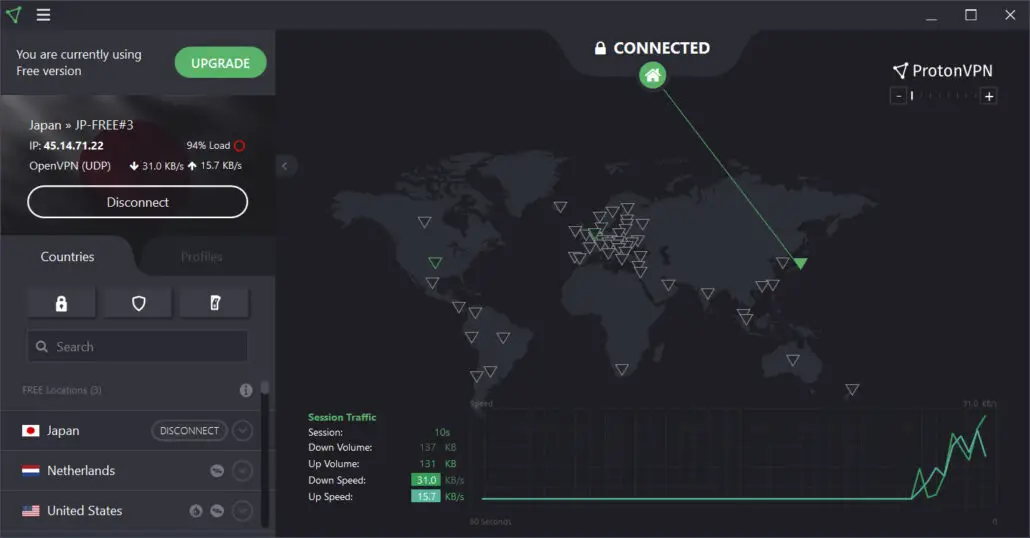
Task: Click the 'Japan' country name
Action: click(63, 430)
